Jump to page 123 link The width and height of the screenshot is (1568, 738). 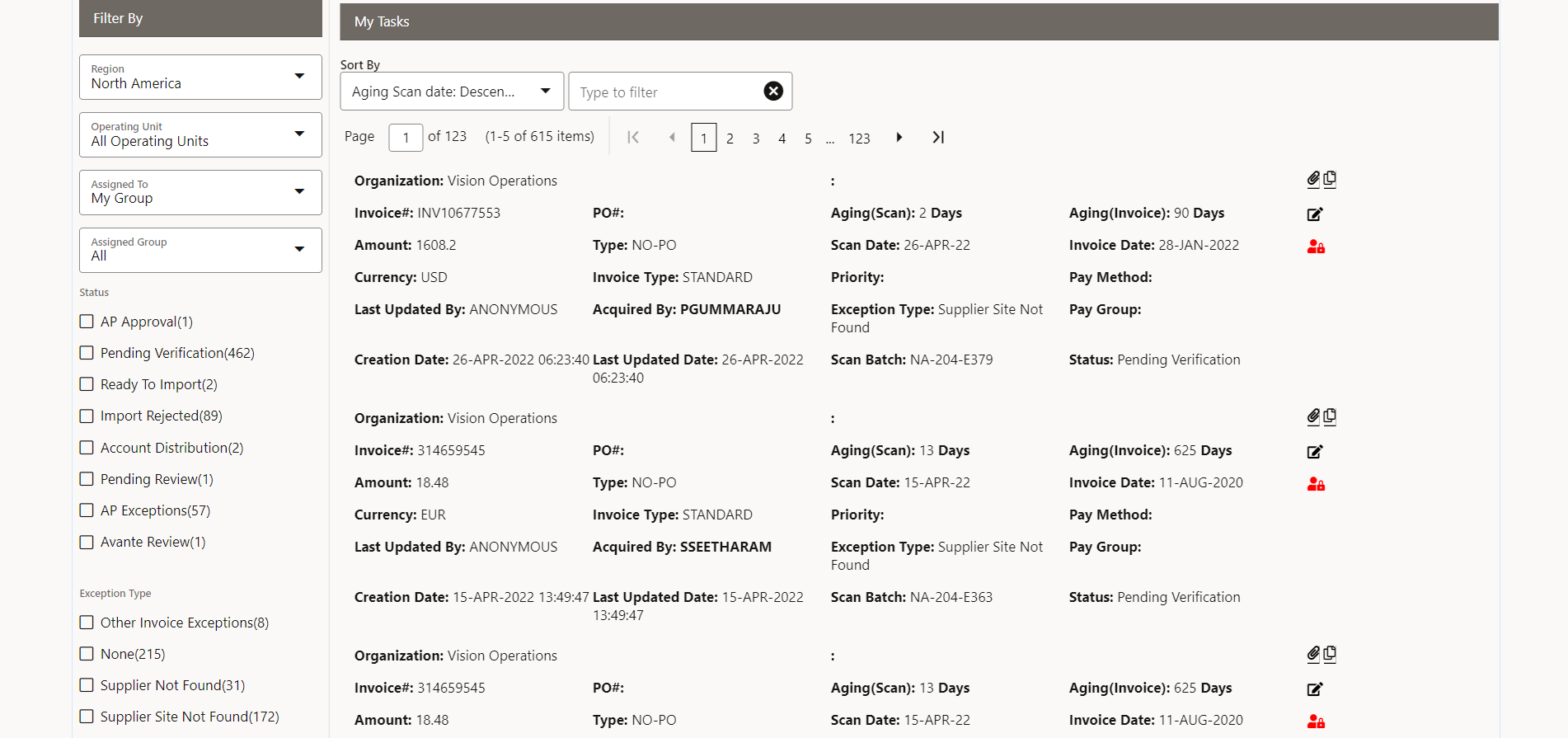click(859, 139)
